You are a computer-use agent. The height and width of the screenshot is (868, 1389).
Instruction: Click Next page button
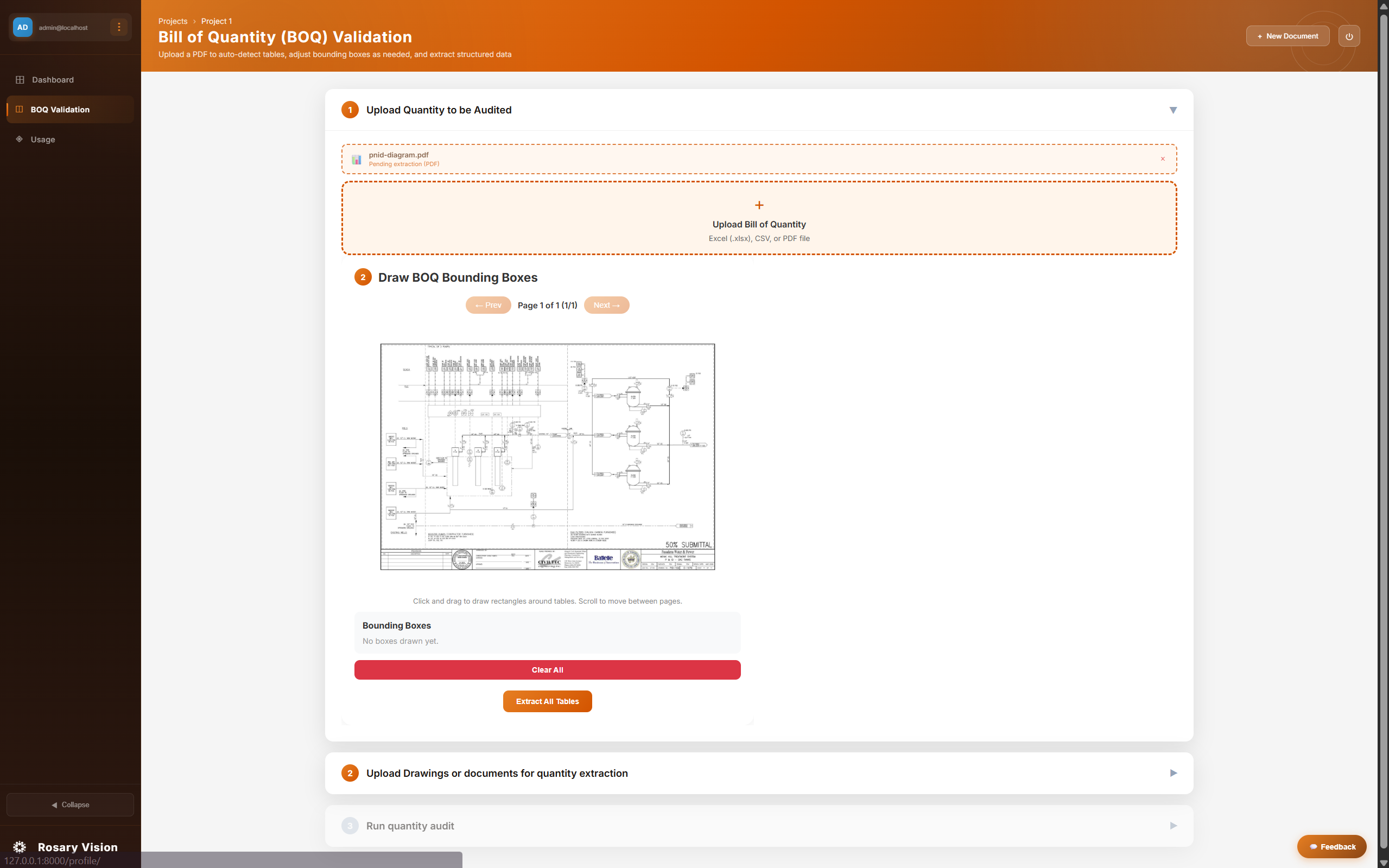pyautogui.click(x=606, y=306)
